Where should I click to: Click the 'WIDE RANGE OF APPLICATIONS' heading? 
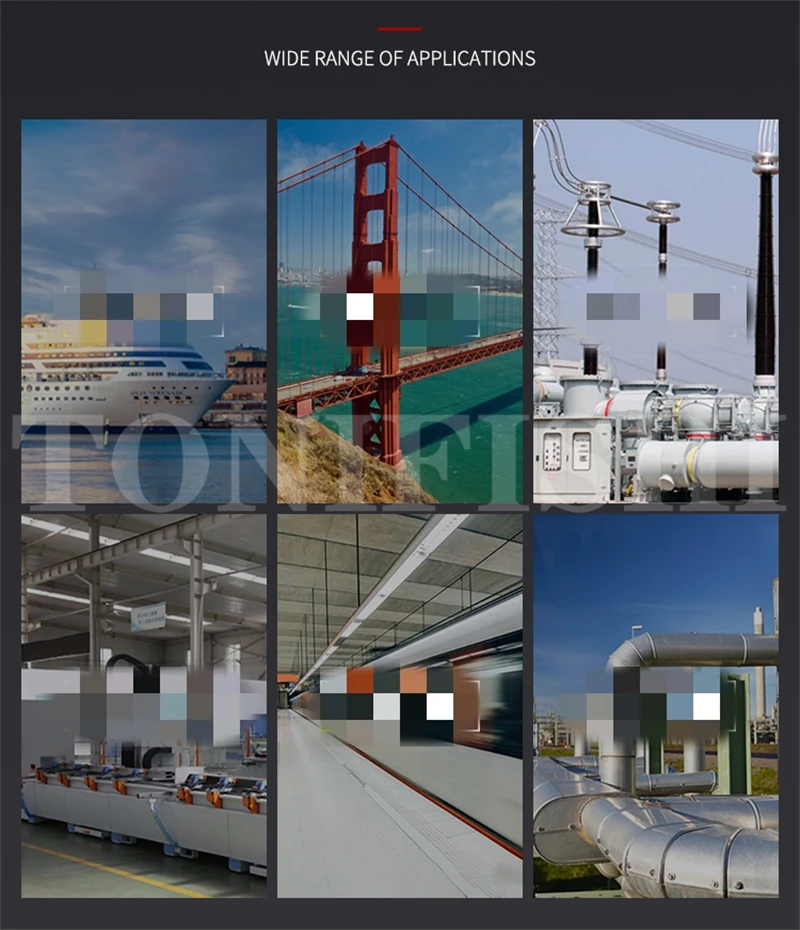(400, 58)
